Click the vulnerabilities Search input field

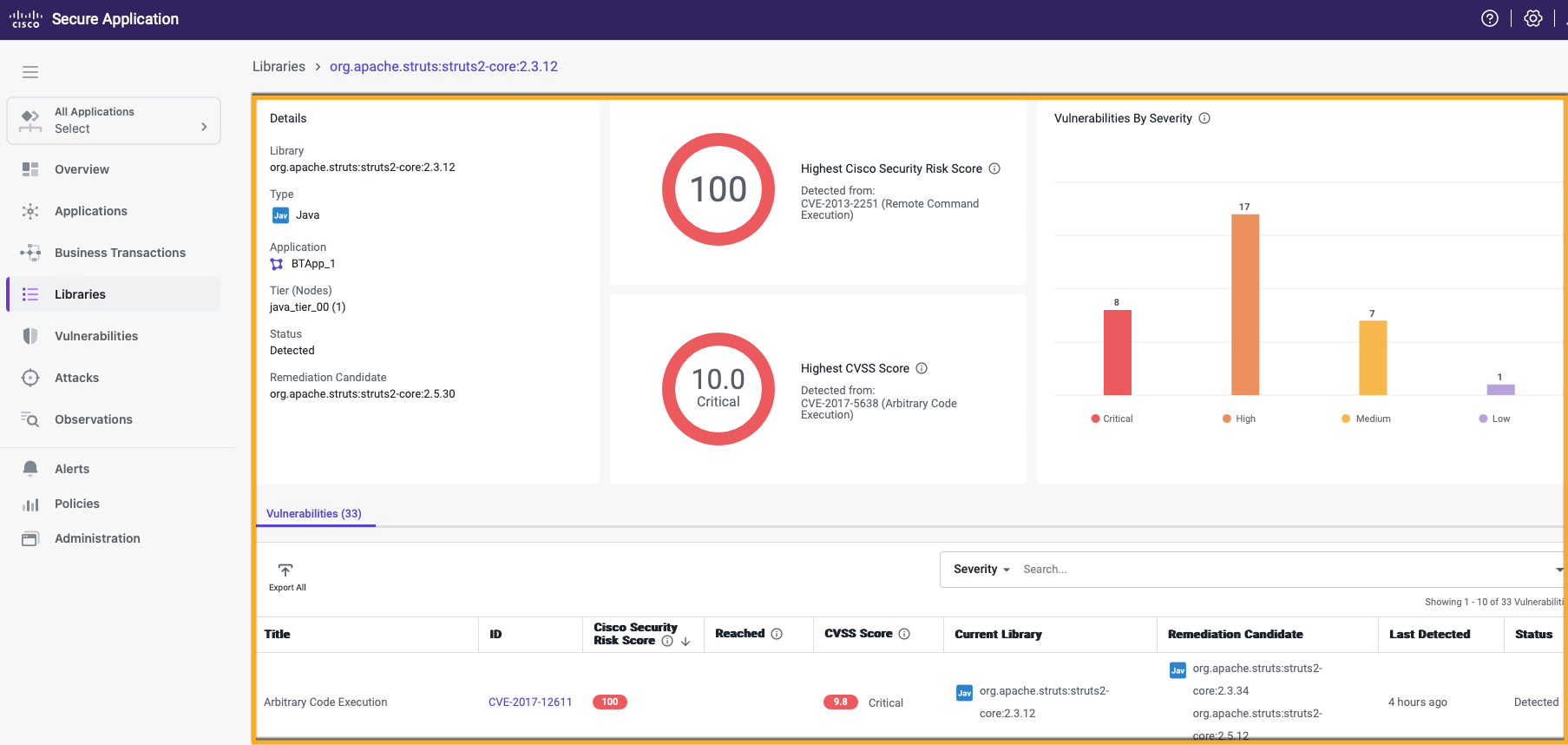point(1284,570)
